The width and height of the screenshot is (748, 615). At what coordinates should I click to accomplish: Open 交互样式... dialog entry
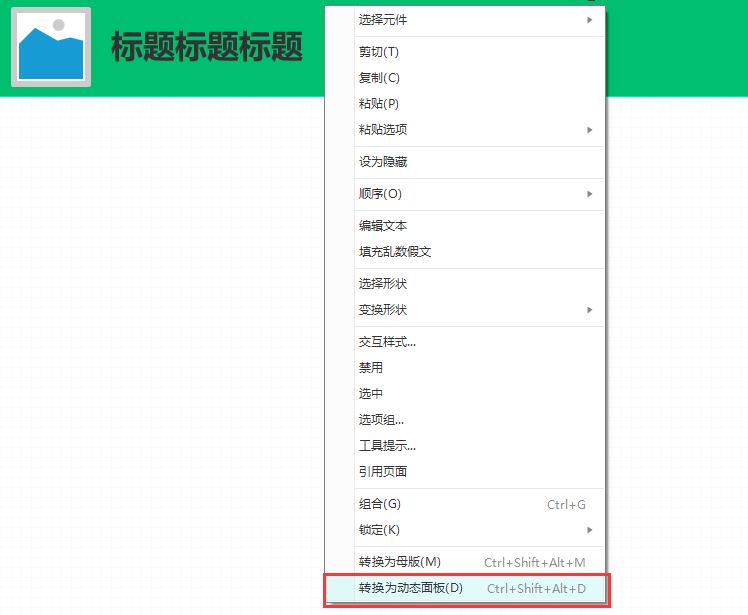pyautogui.click(x=387, y=342)
